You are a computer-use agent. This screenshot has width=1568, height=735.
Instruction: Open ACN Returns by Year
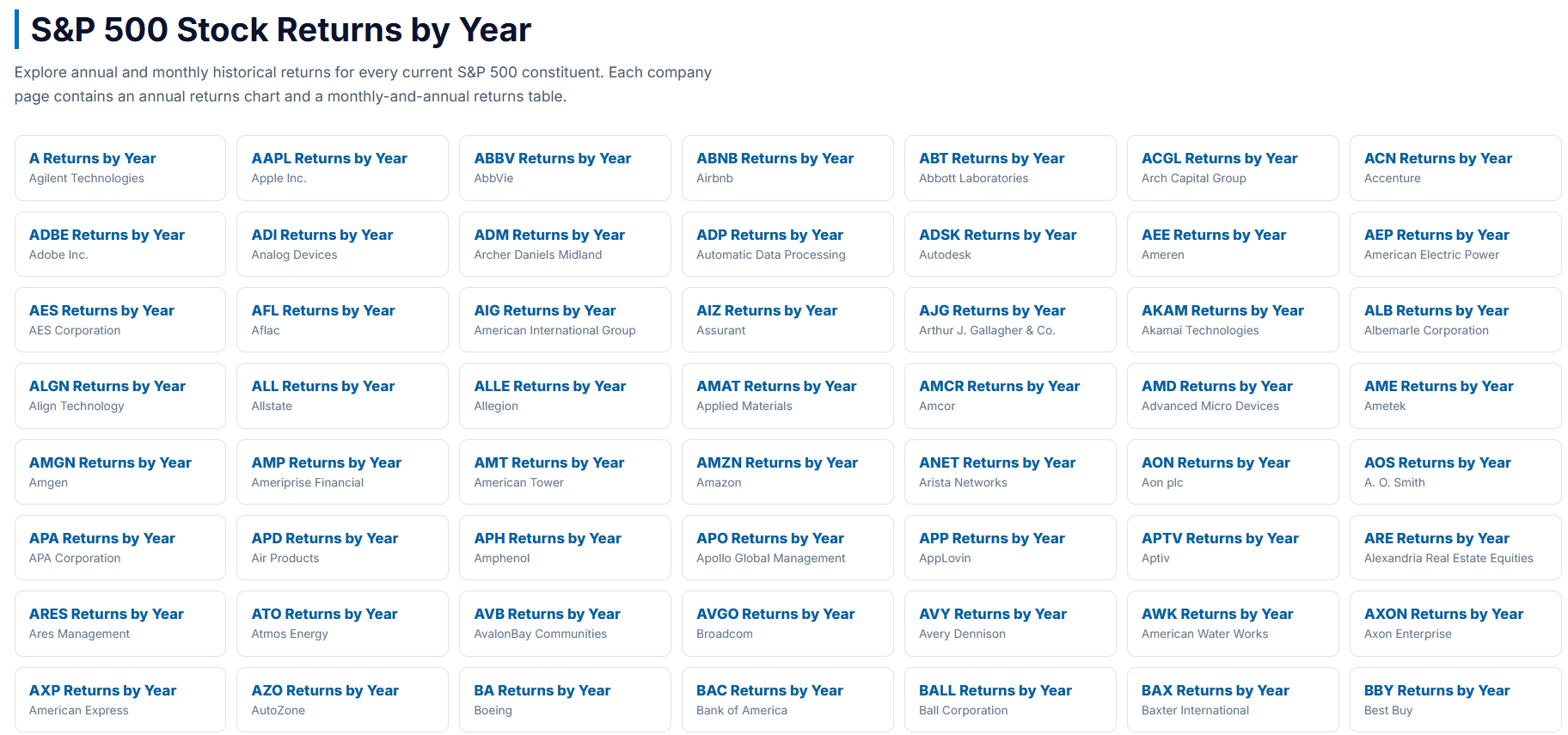point(1455,168)
